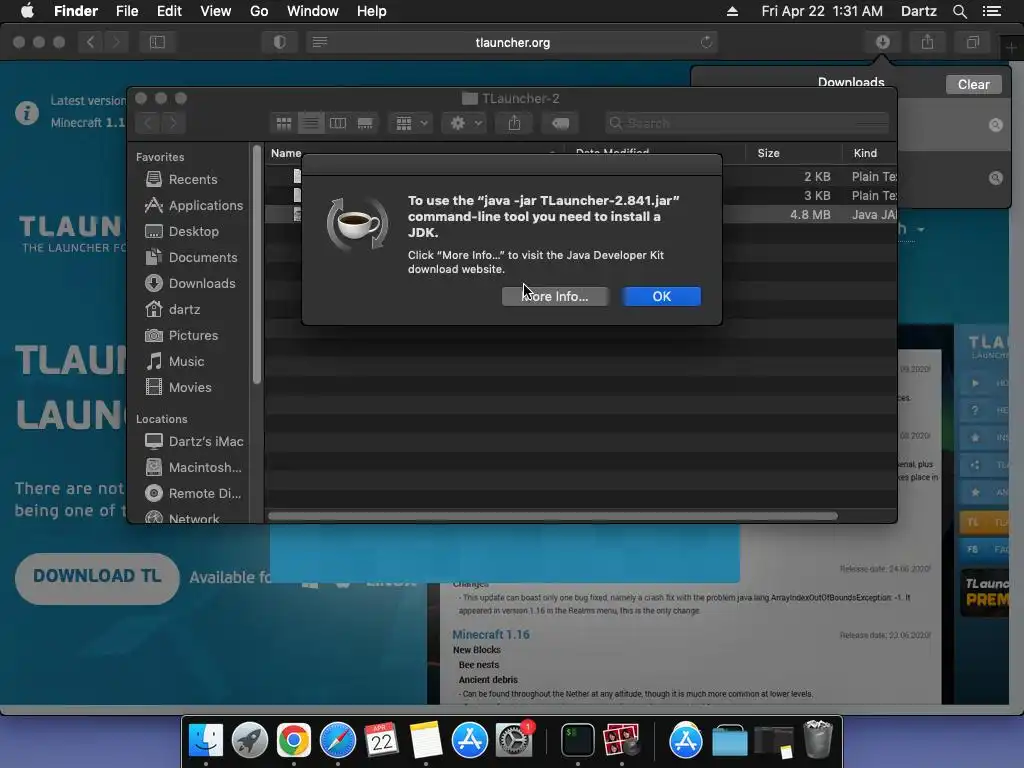
Task: Go forward in Finder window
Action: [x=173, y=123]
